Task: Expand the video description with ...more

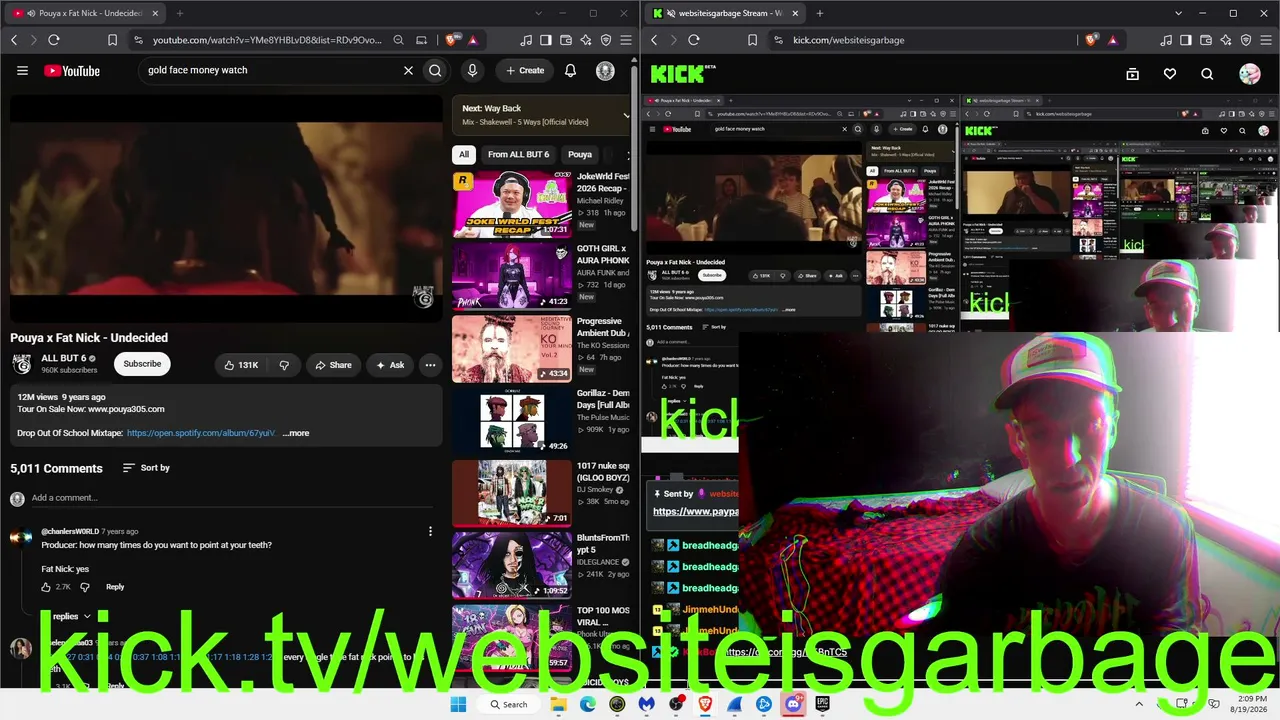Action: (x=296, y=433)
